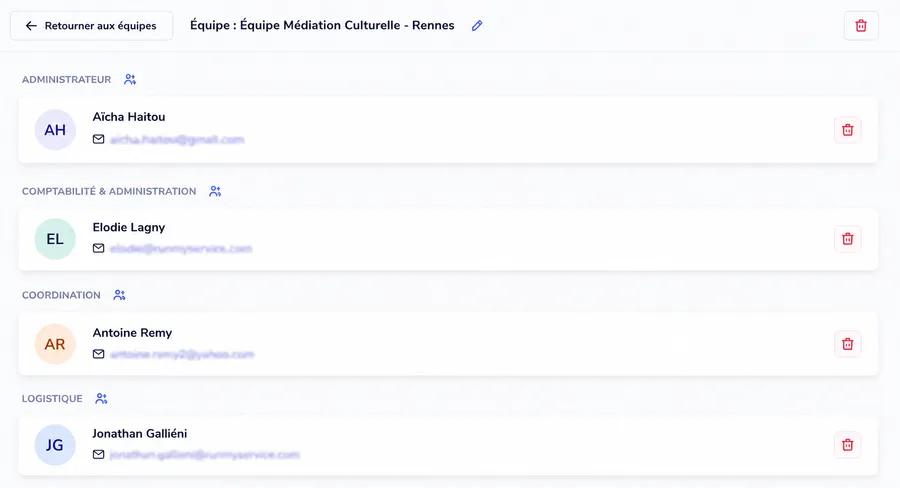Click the AR avatar of Antoine Remy
This screenshot has height=488, width=900.
[55, 344]
